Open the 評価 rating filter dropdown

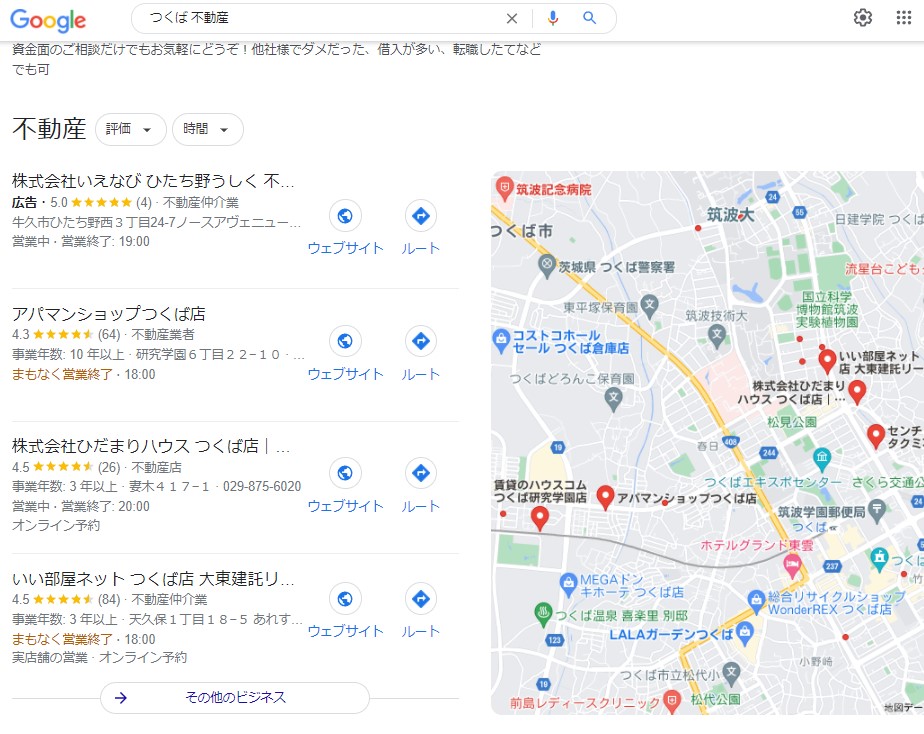point(131,129)
